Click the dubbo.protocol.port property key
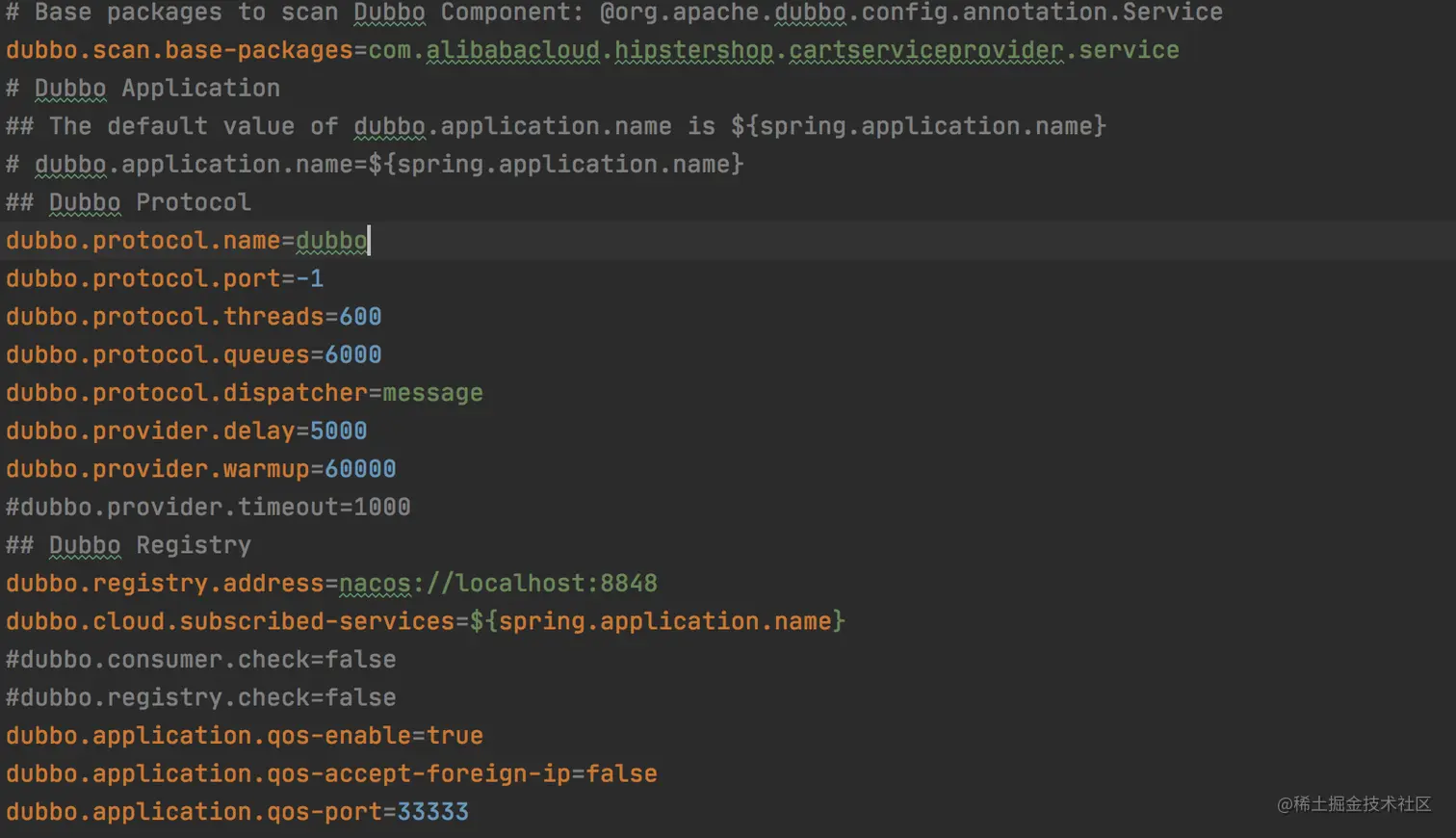 143,279
